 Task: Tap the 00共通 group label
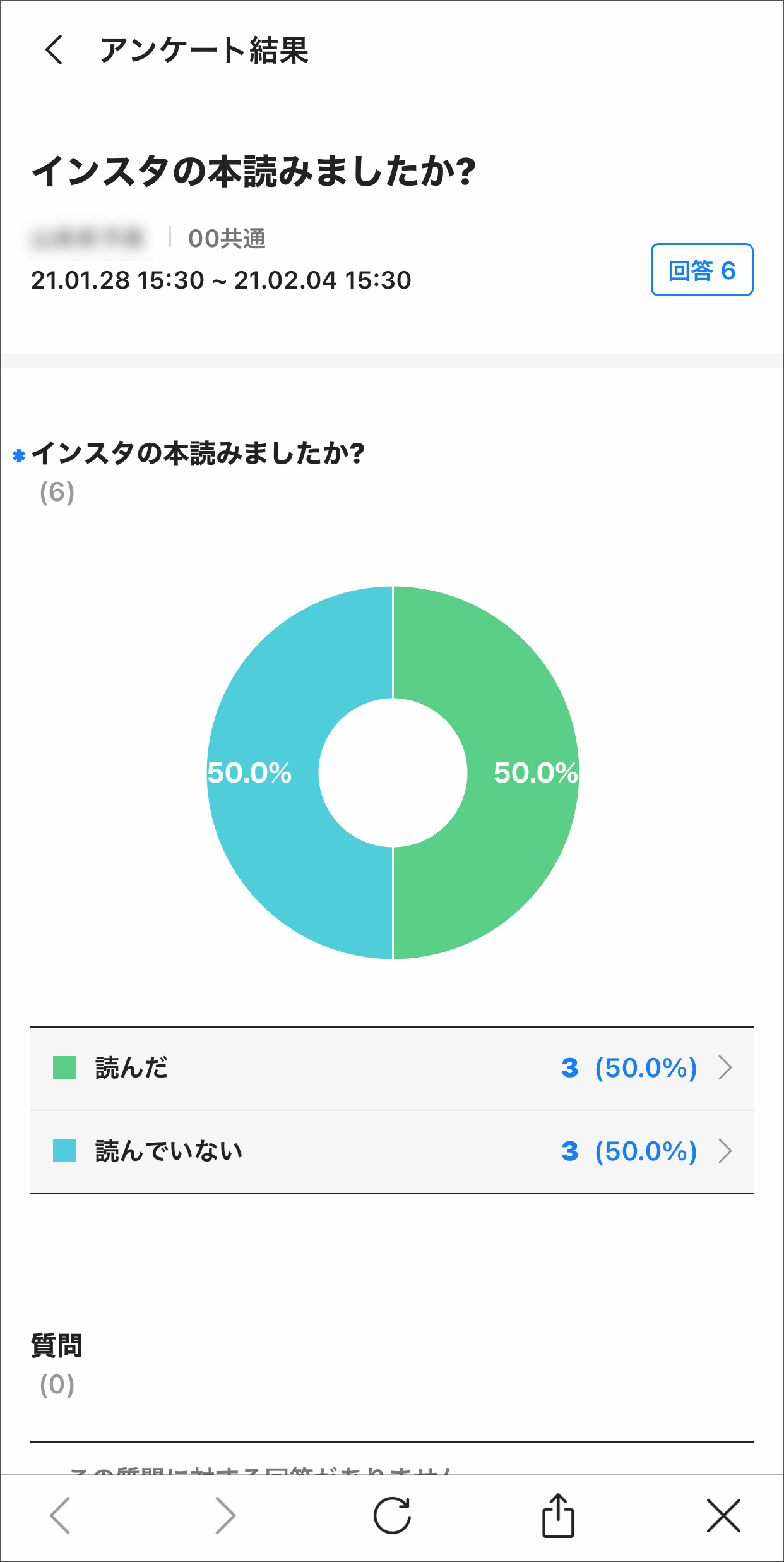coord(227,239)
